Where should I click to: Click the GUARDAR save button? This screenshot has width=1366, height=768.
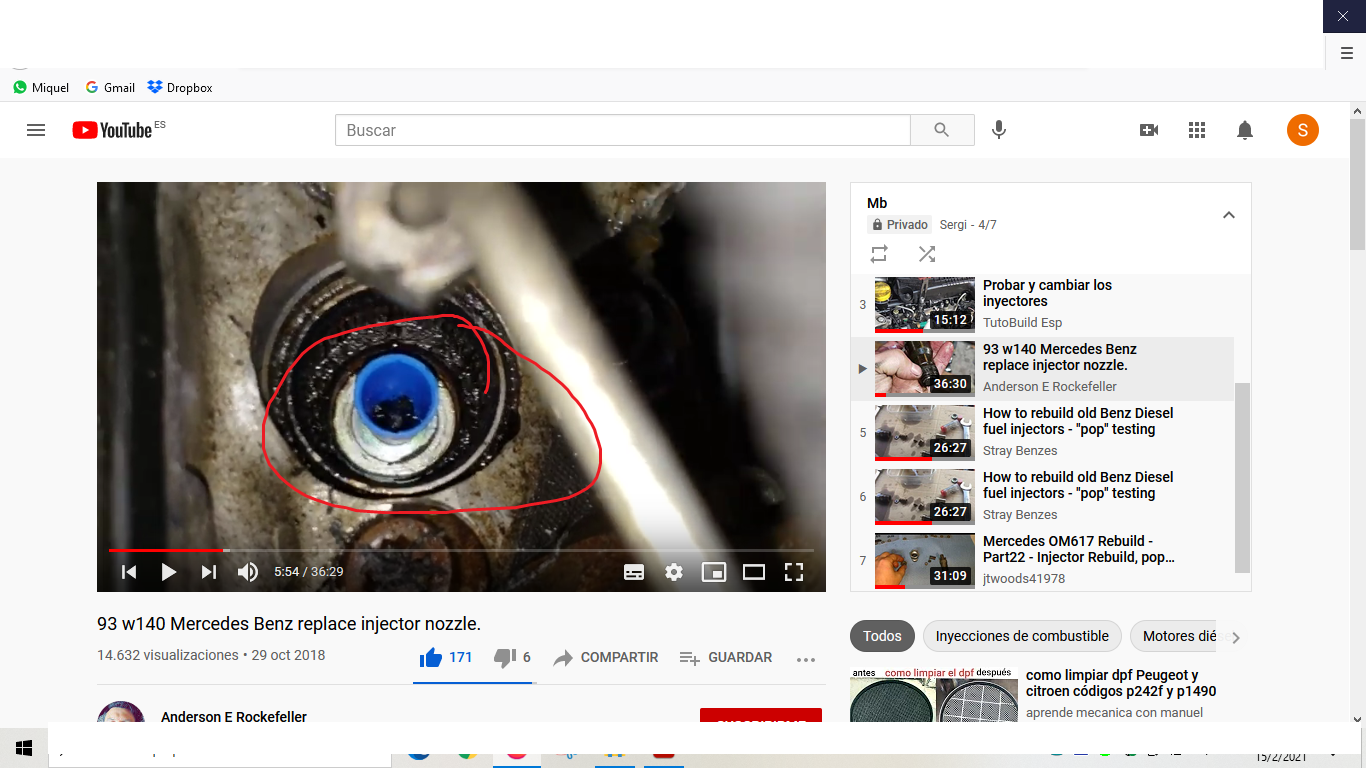pos(726,658)
